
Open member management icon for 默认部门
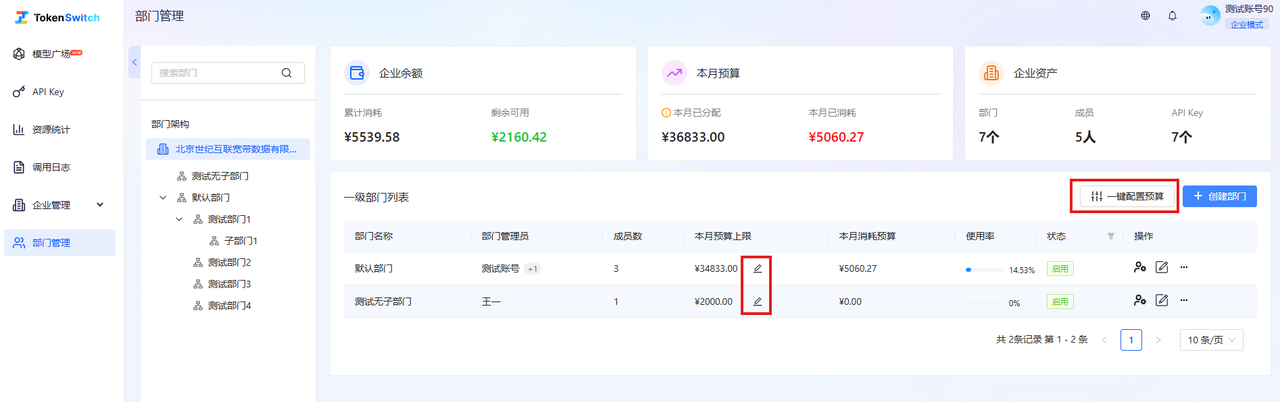pyautogui.click(x=1140, y=268)
